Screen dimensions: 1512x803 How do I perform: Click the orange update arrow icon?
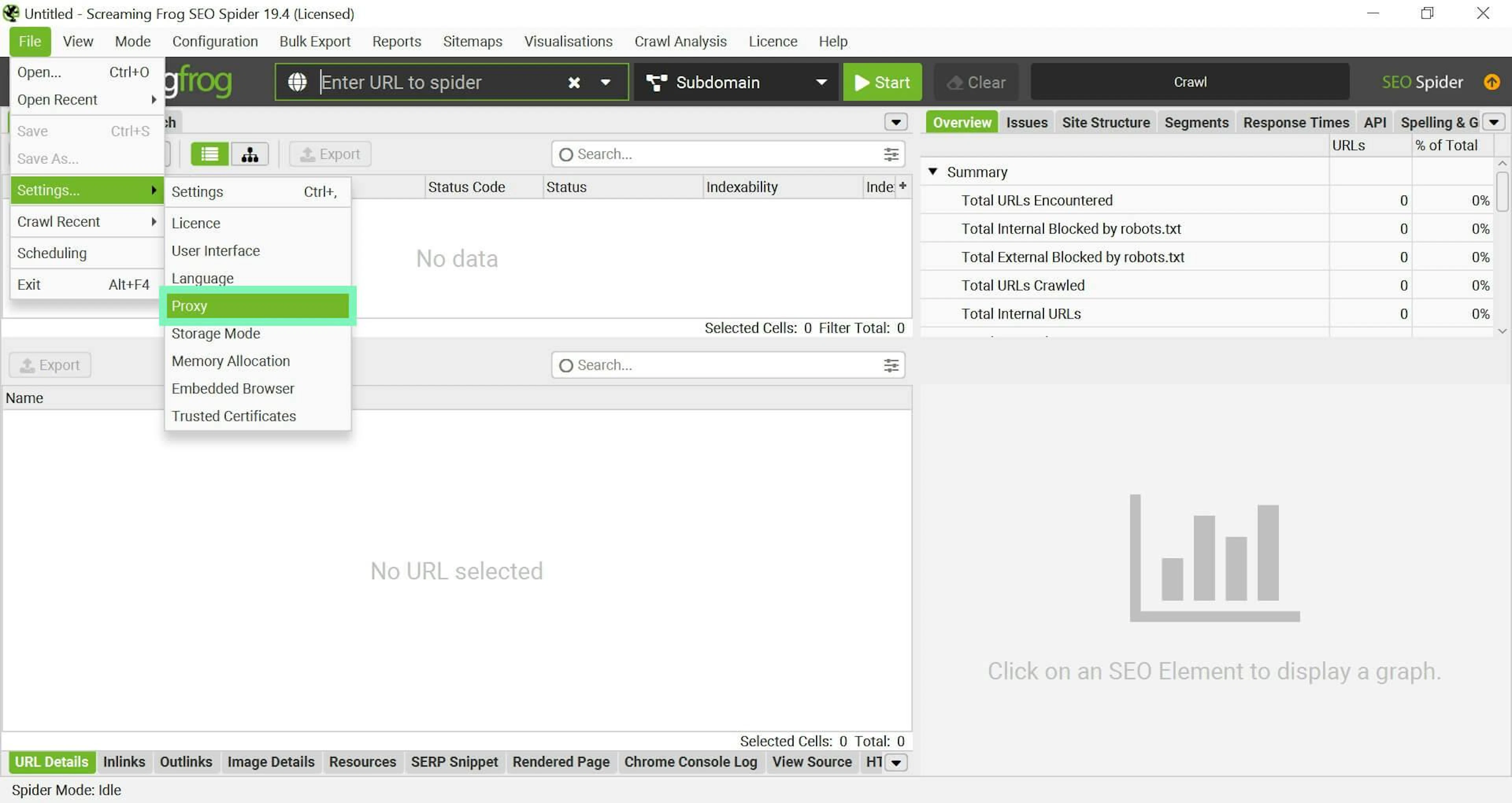point(1492,82)
